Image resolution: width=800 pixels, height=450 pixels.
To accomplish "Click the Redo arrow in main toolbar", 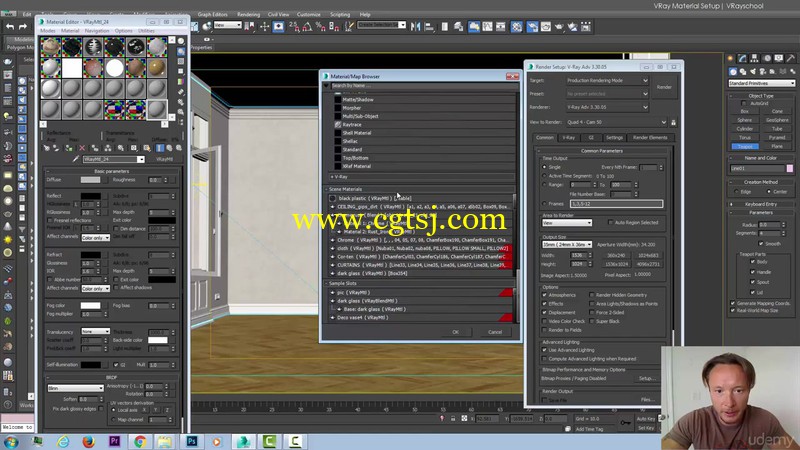I will tap(22, 27).
